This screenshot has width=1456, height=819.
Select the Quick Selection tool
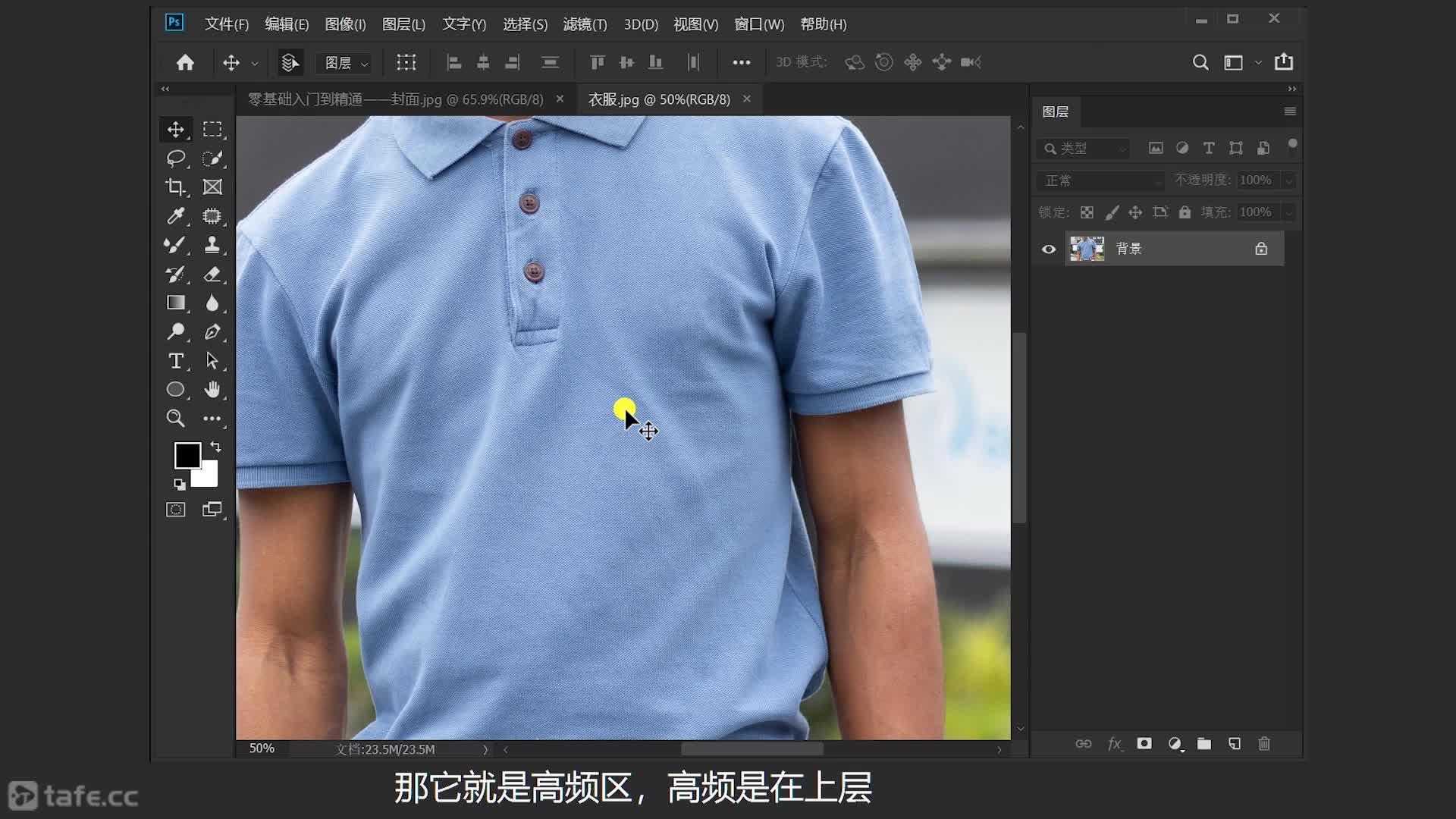point(212,158)
